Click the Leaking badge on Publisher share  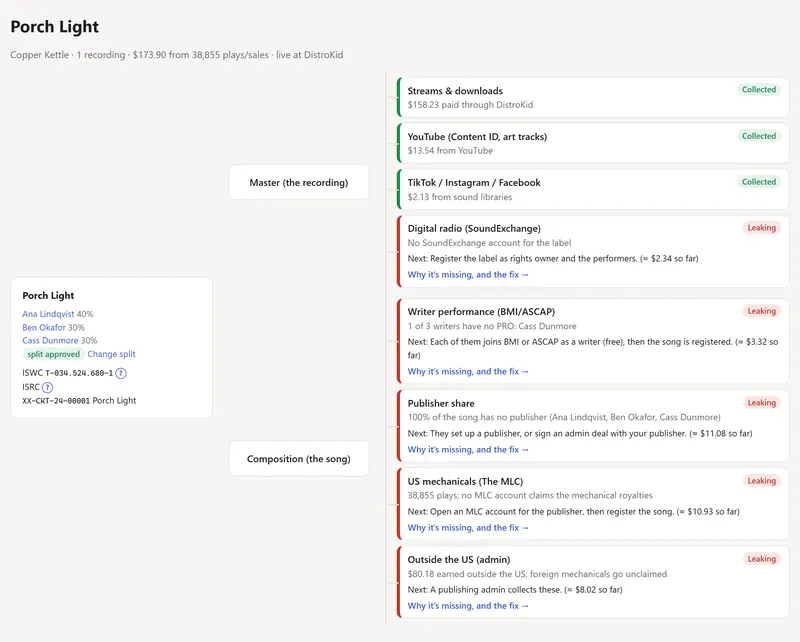coord(762,403)
